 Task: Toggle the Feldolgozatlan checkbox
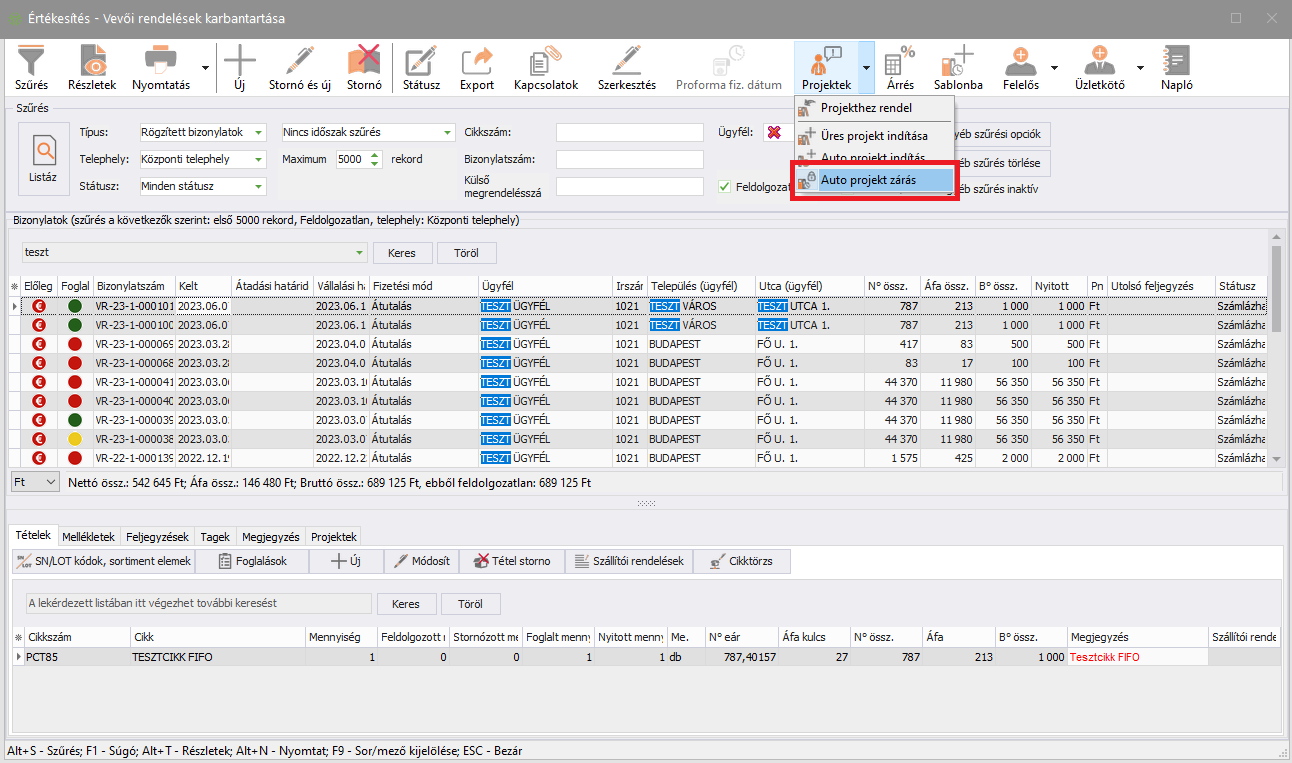coord(726,186)
